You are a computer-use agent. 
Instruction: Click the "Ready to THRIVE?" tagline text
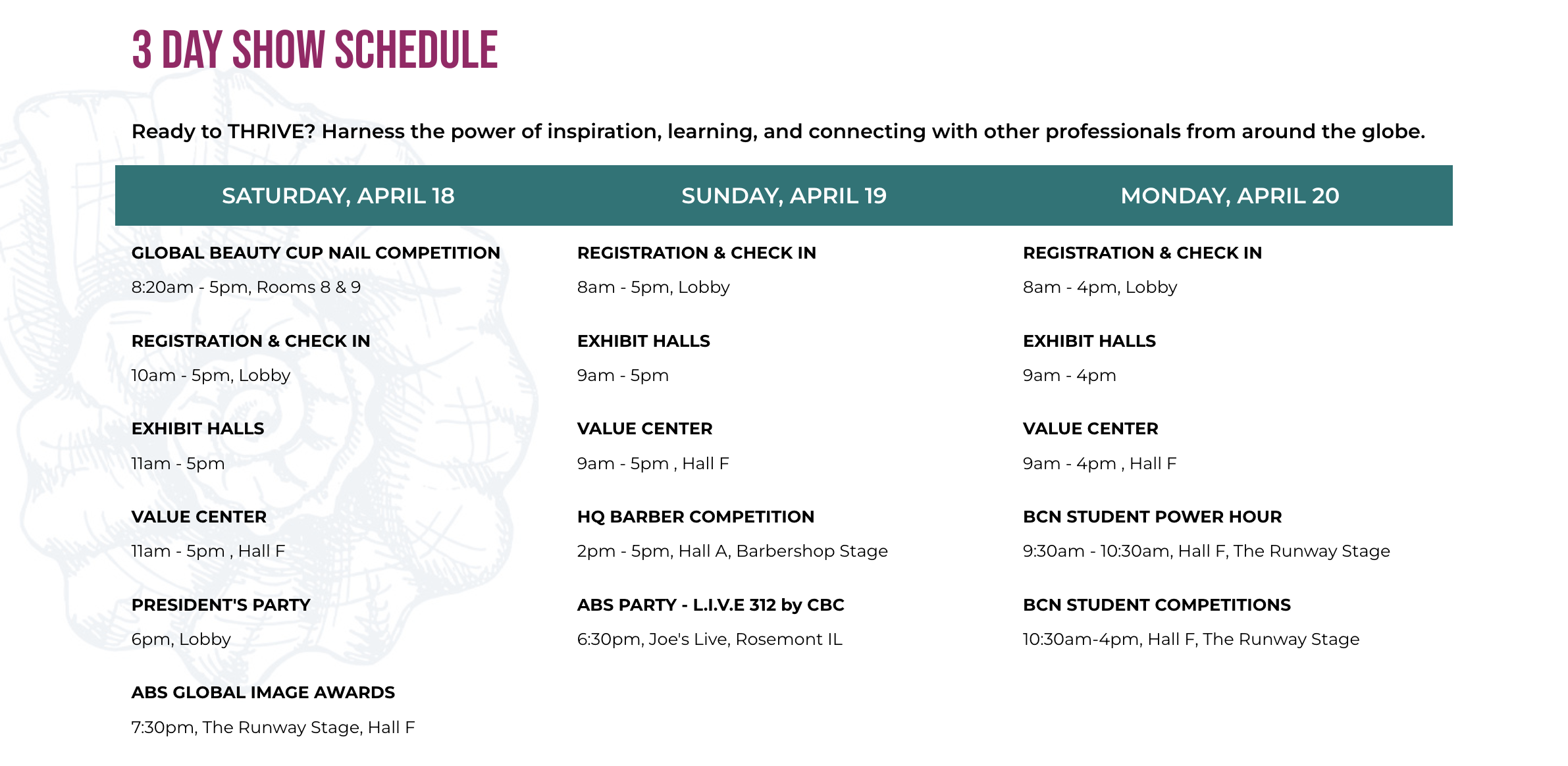coord(777,132)
